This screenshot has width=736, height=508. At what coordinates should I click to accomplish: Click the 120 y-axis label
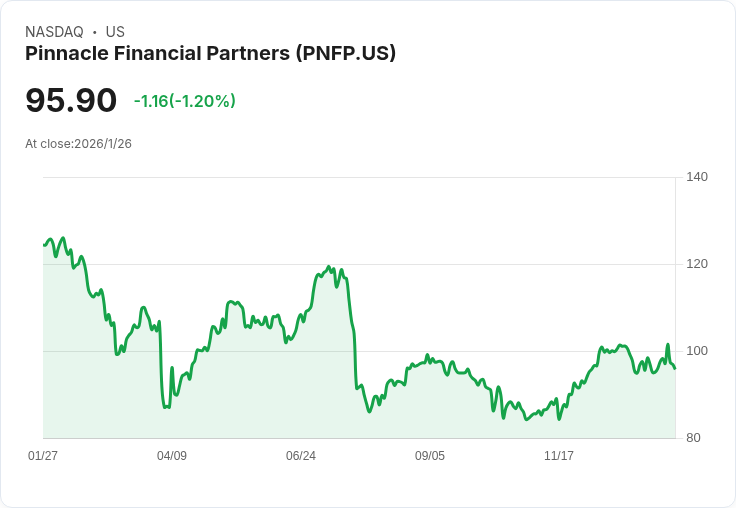pos(697,264)
